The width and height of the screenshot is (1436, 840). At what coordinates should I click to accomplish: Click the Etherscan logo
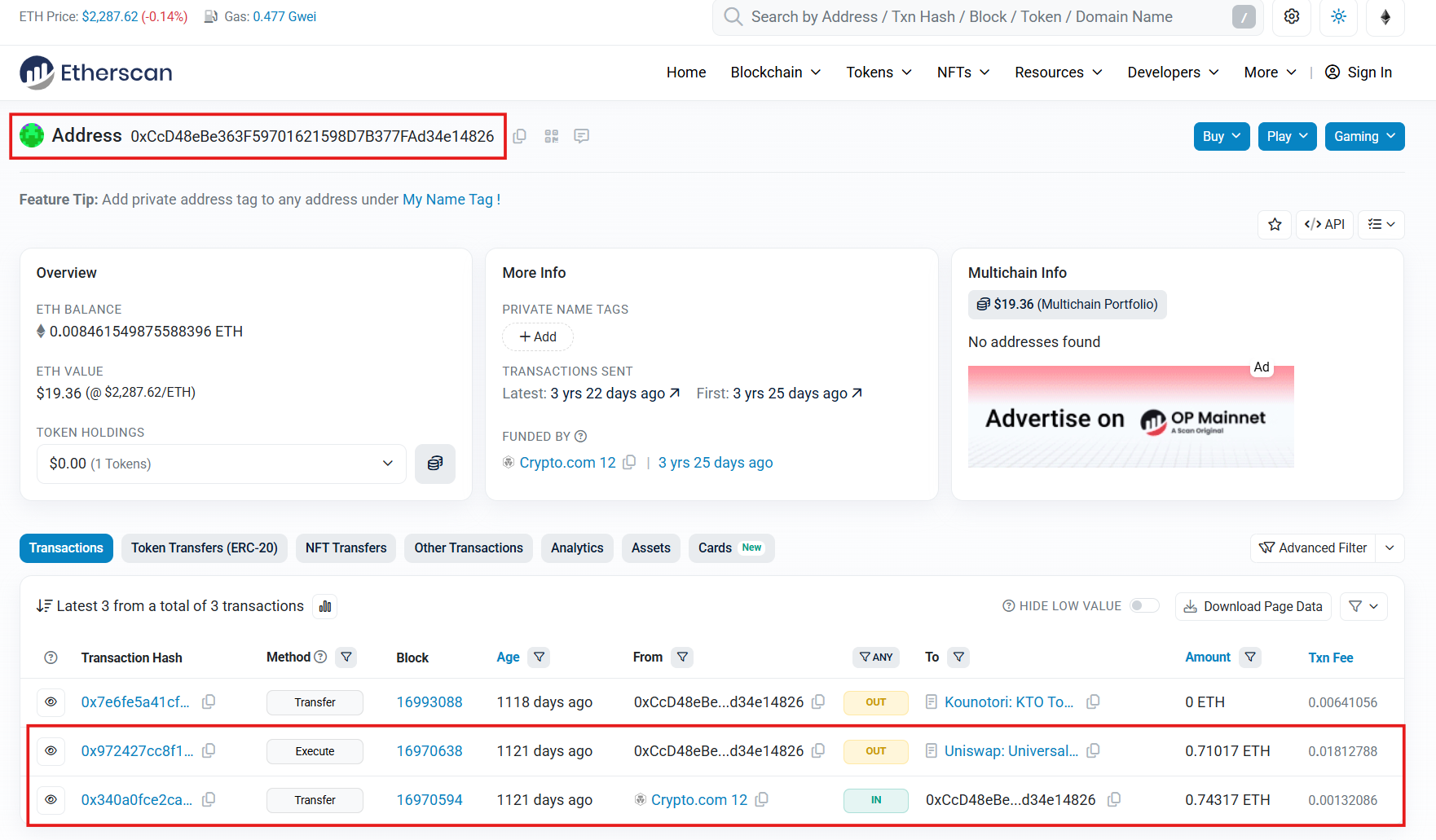tap(96, 73)
